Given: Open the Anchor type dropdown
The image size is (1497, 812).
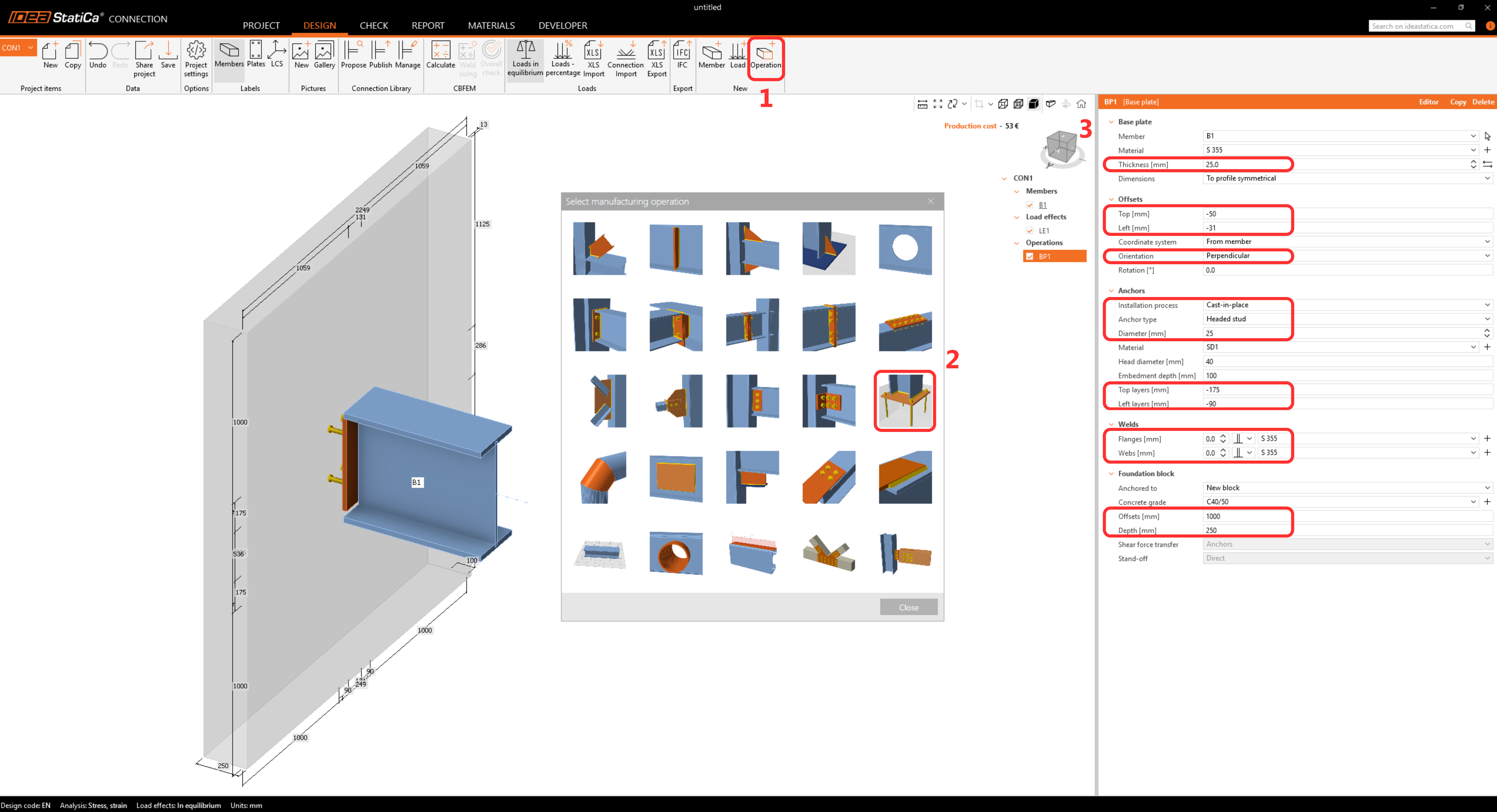Looking at the screenshot, I should click(1487, 319).
